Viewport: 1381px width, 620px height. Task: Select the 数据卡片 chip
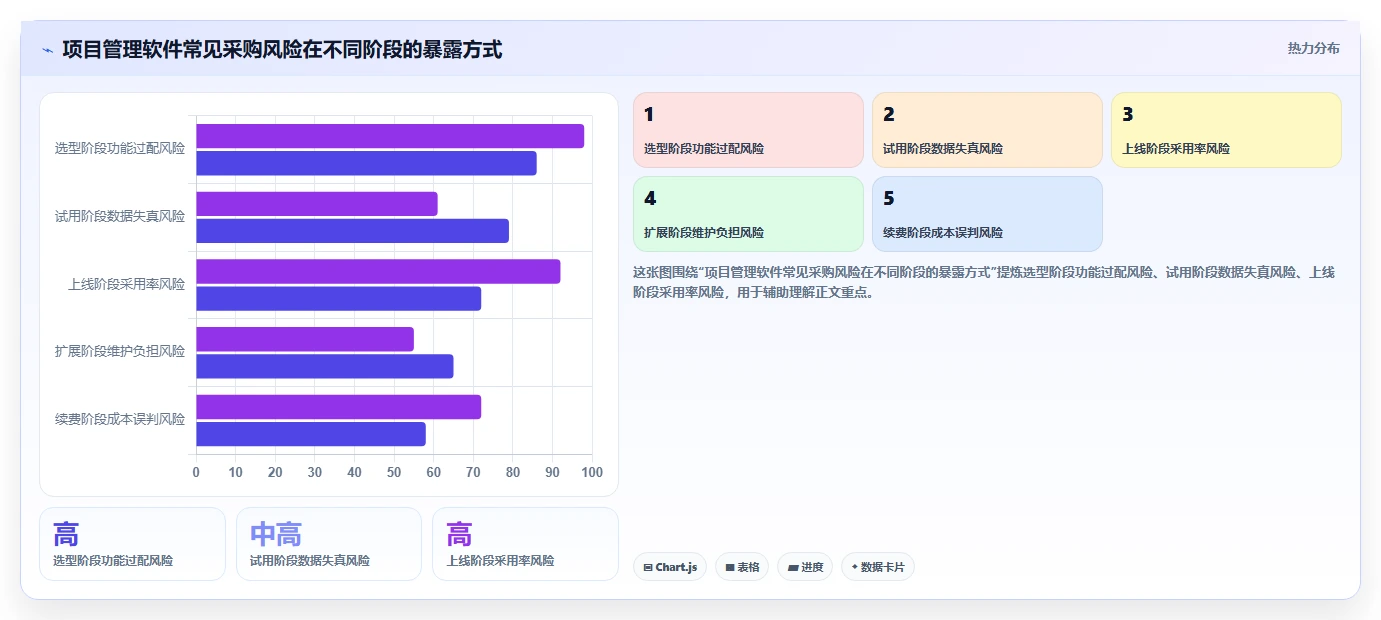coord(878,567)
